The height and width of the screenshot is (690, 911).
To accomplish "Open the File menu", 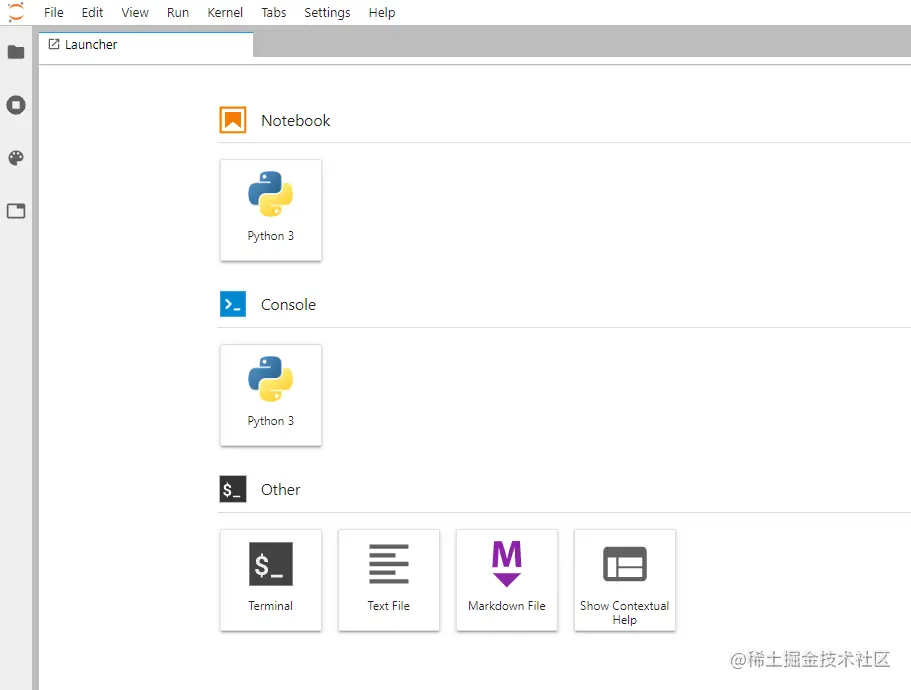I will (53, 12).
